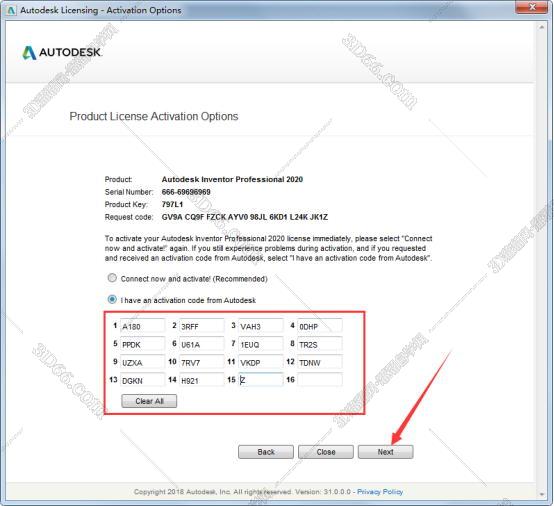Click activation code field 10 containing 7RV7
554x506 pixels.
point(202,362)
